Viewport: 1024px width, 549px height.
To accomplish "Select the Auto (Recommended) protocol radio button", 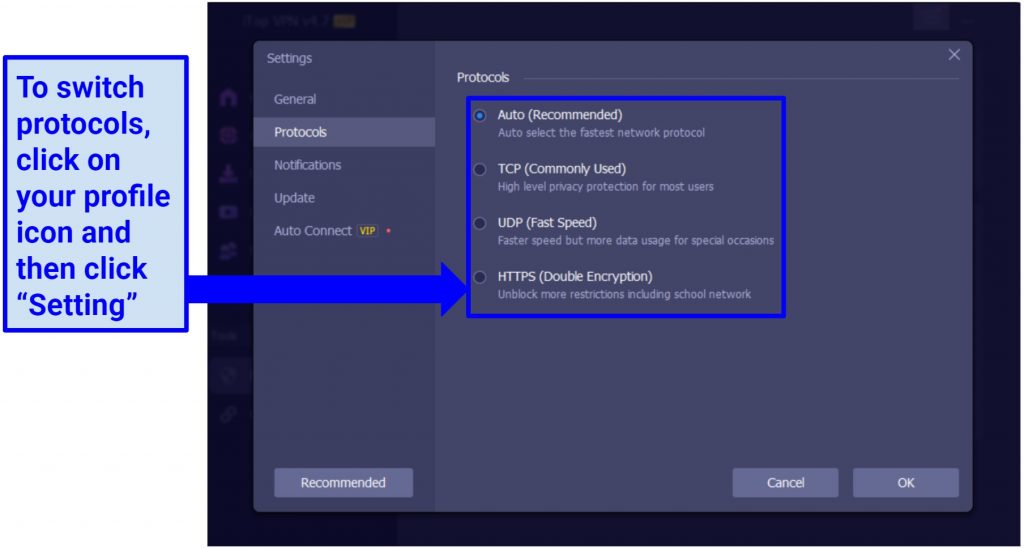I will [480, 116].
